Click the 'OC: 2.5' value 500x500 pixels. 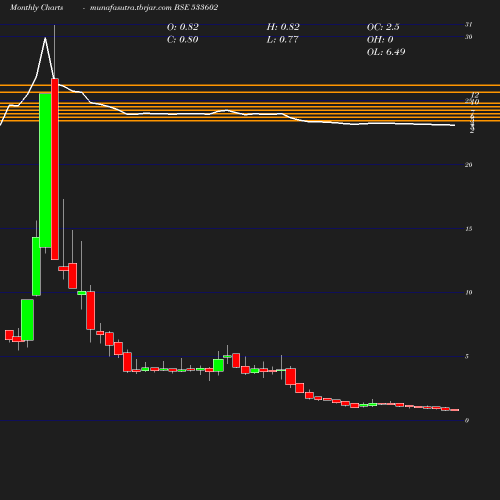click(383, 27)
